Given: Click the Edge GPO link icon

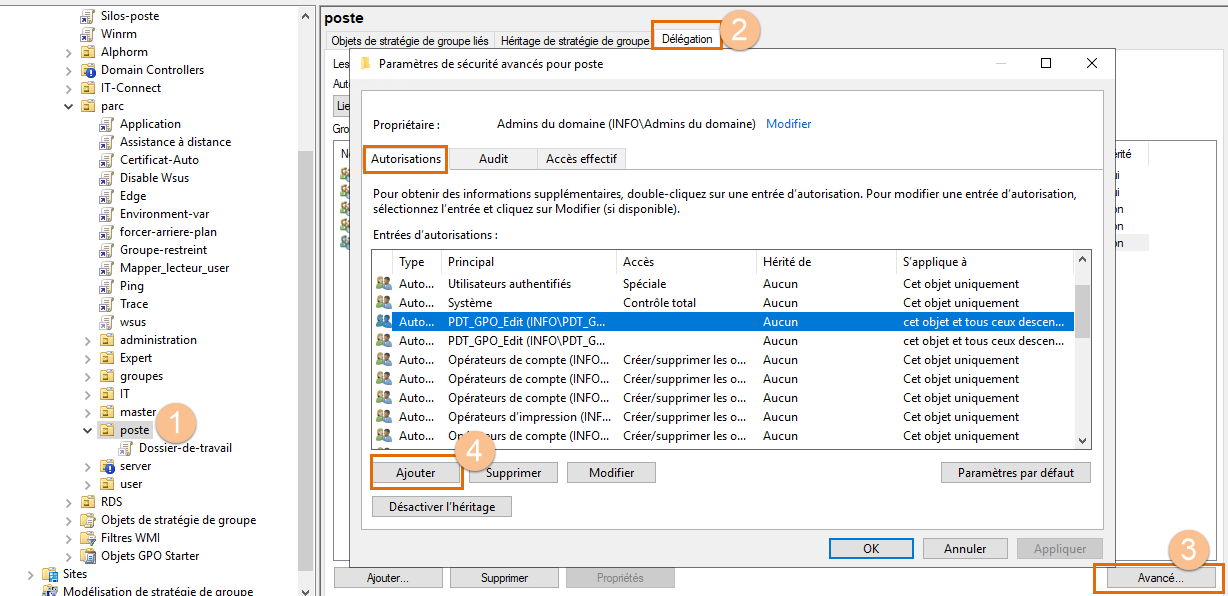Looking at the screenshot, I should coord(106,196).
